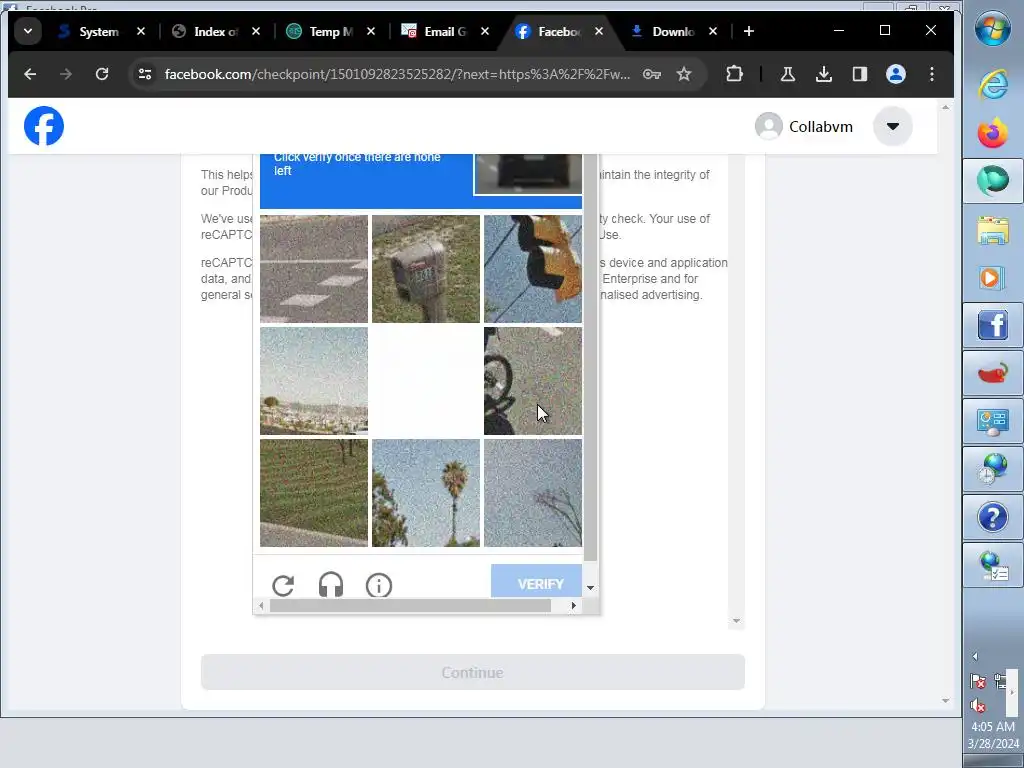Image resolution: width=1024 pixels, height=768 pixels.
Task: Select the green field tile
Action: [x=313, y=492]
